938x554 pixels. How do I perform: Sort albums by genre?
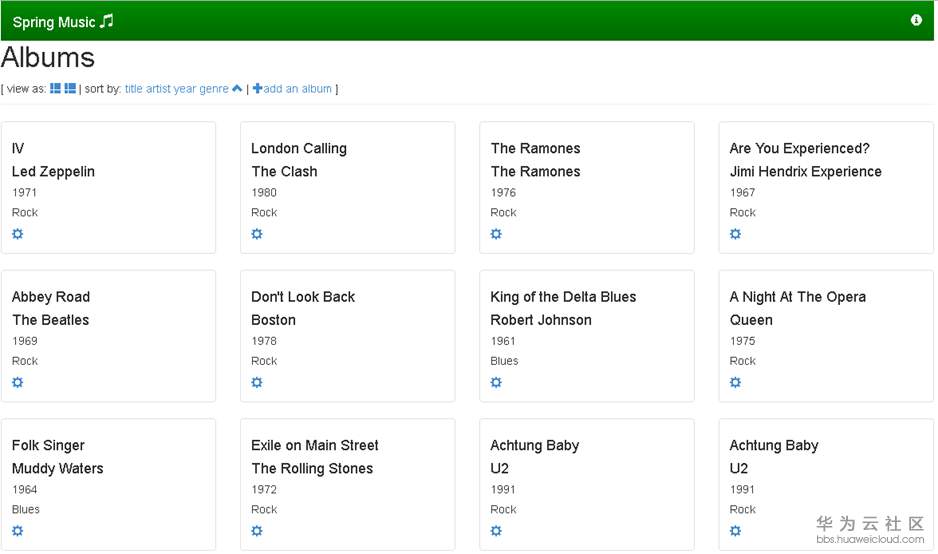coord(214,89)
